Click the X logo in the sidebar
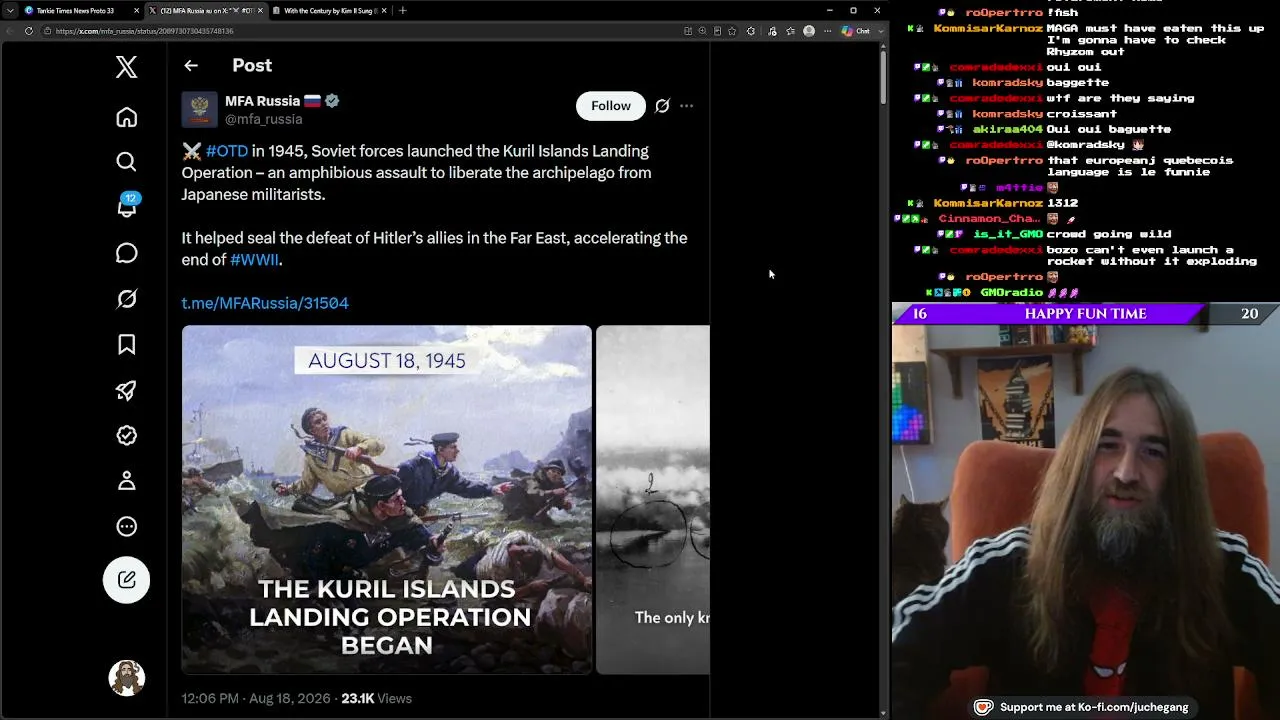Image resolution: width=1280 pixels, height=720 pixels. tap(126, 67)
